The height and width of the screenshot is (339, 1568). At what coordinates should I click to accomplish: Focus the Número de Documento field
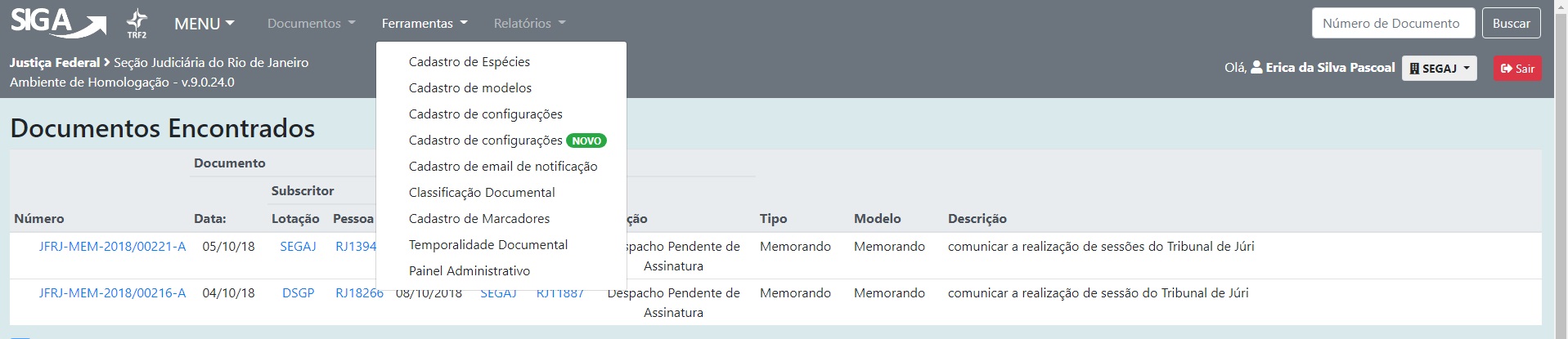(1391, 24)
